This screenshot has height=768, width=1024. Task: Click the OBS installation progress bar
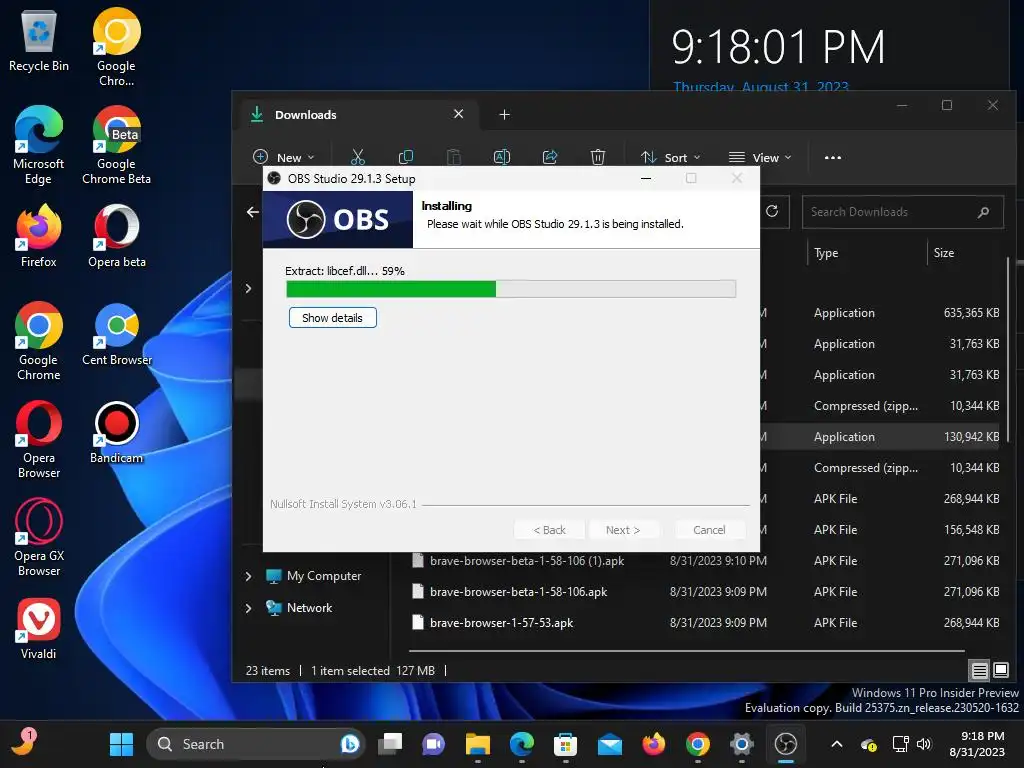tap(511, 289)
